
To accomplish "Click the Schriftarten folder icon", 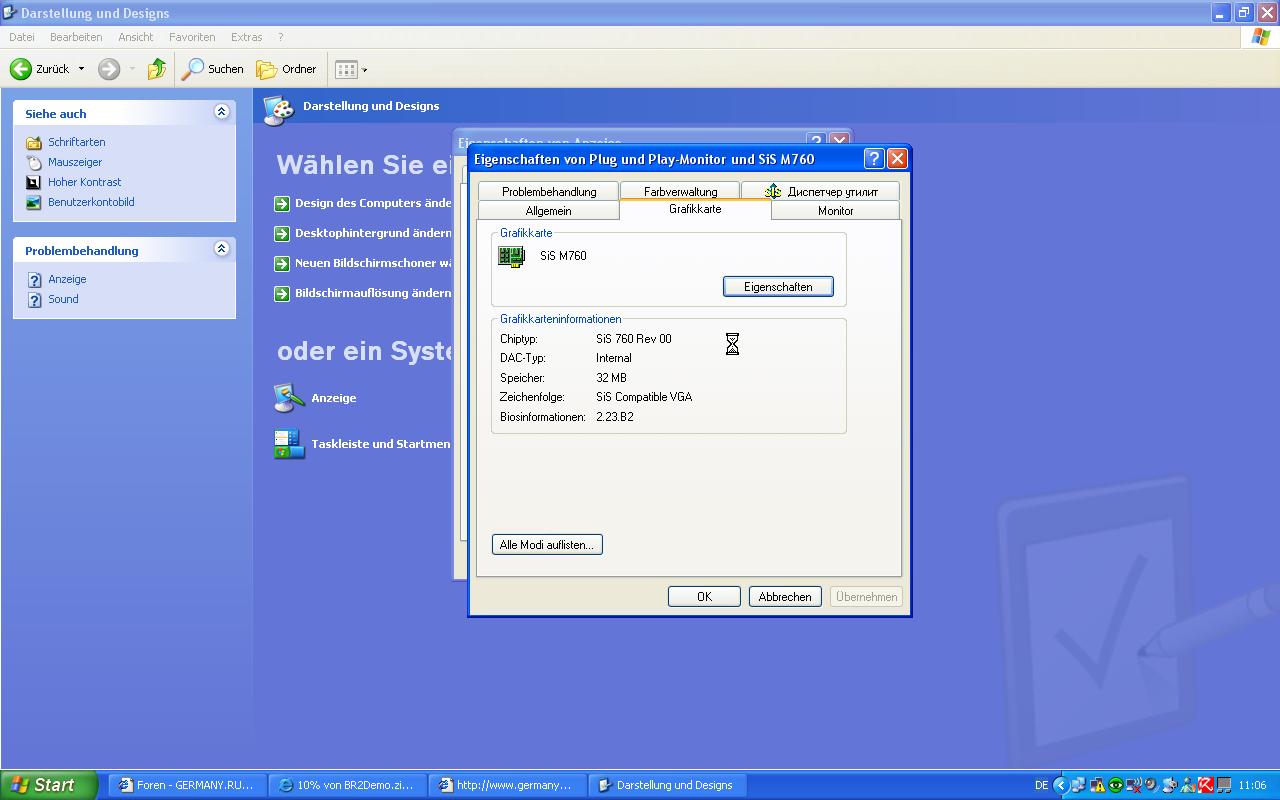I will tap(34, 142).
